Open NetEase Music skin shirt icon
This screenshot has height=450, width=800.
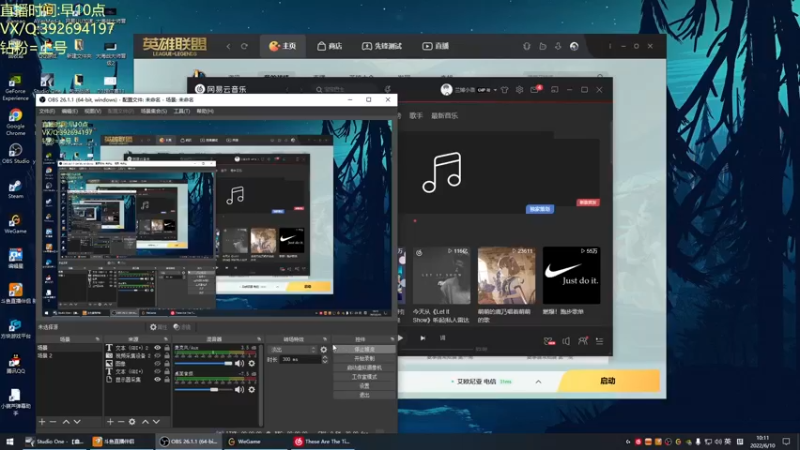coord(505,90)
